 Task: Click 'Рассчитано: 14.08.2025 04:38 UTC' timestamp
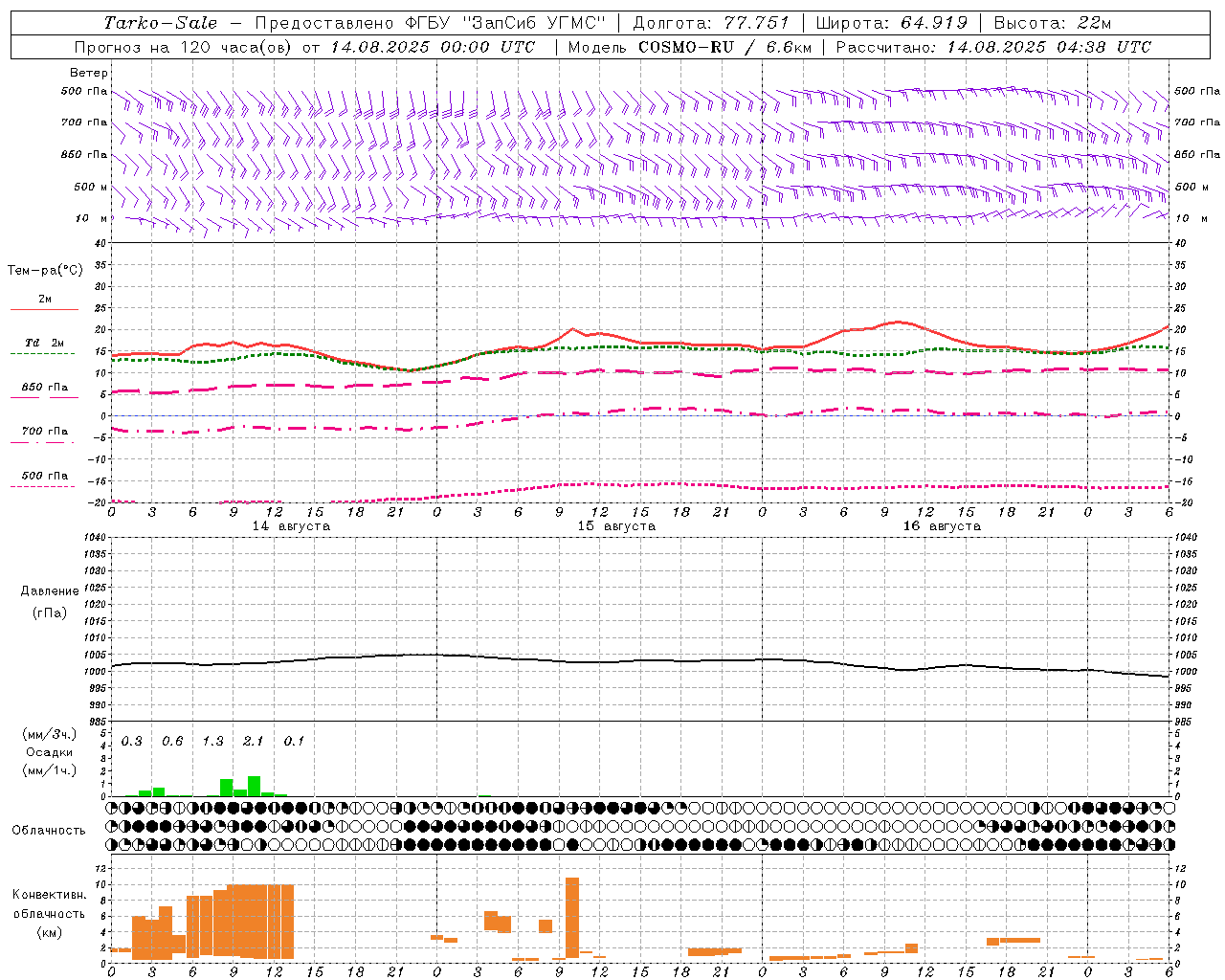(x=993, y=47)
